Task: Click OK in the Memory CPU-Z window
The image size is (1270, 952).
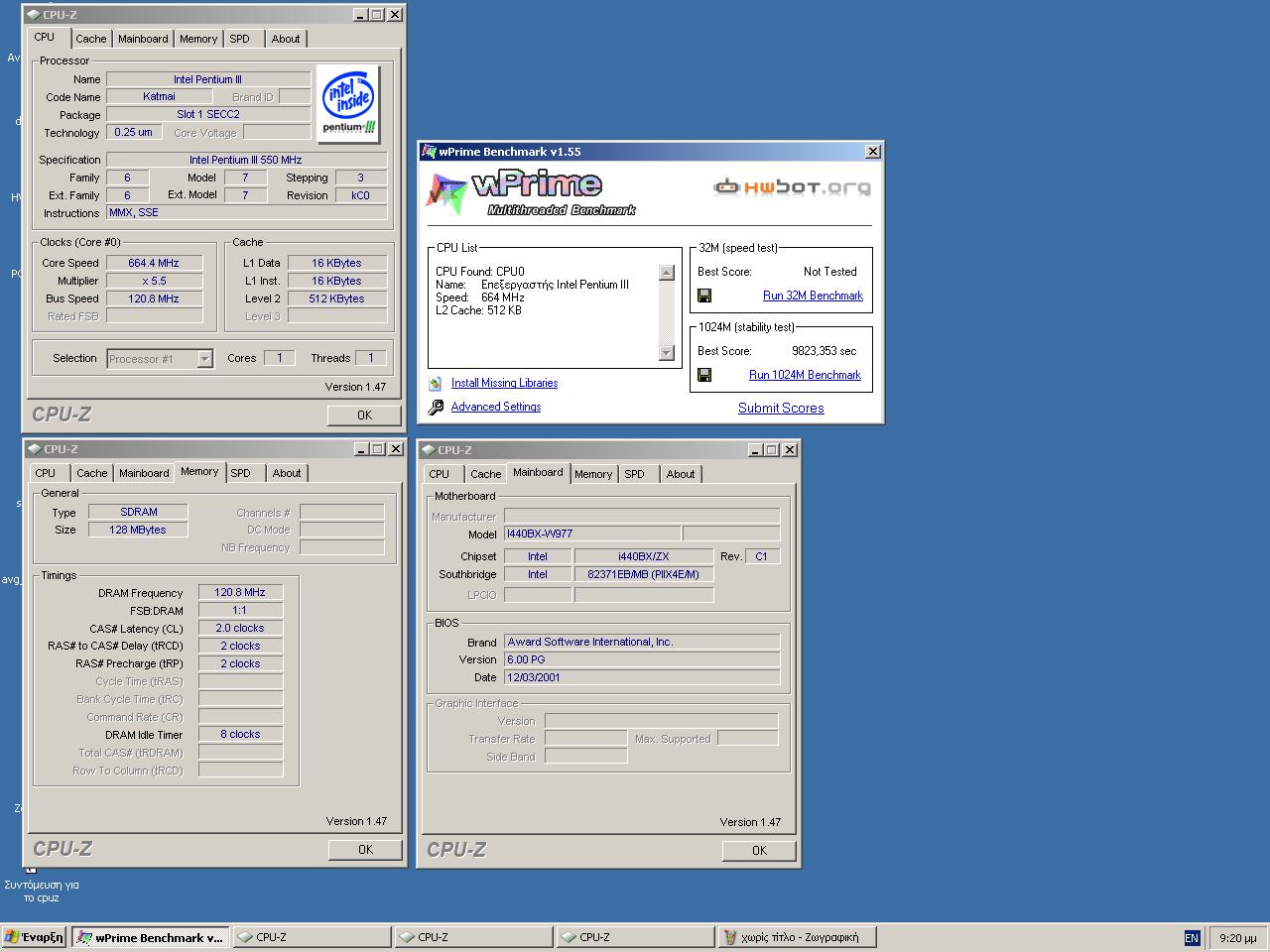Action: pos(365,850)
